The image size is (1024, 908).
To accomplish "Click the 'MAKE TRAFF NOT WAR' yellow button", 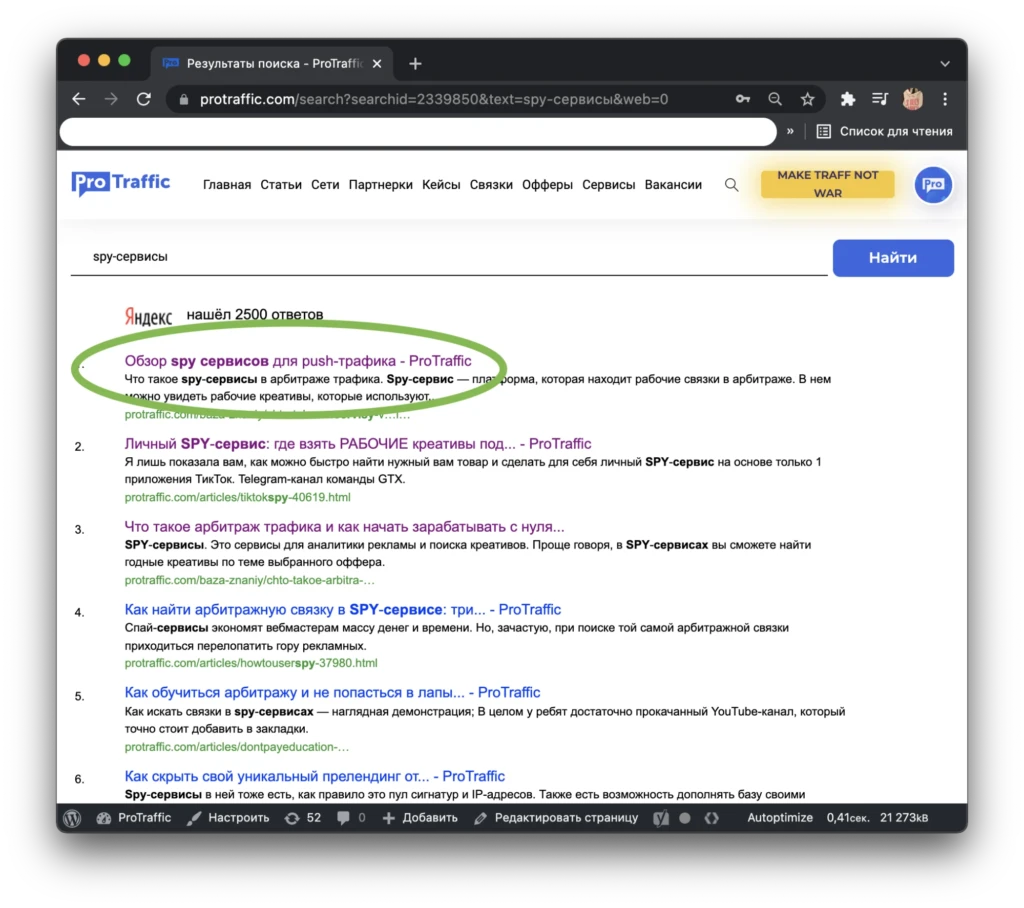I will click(827, 184).
